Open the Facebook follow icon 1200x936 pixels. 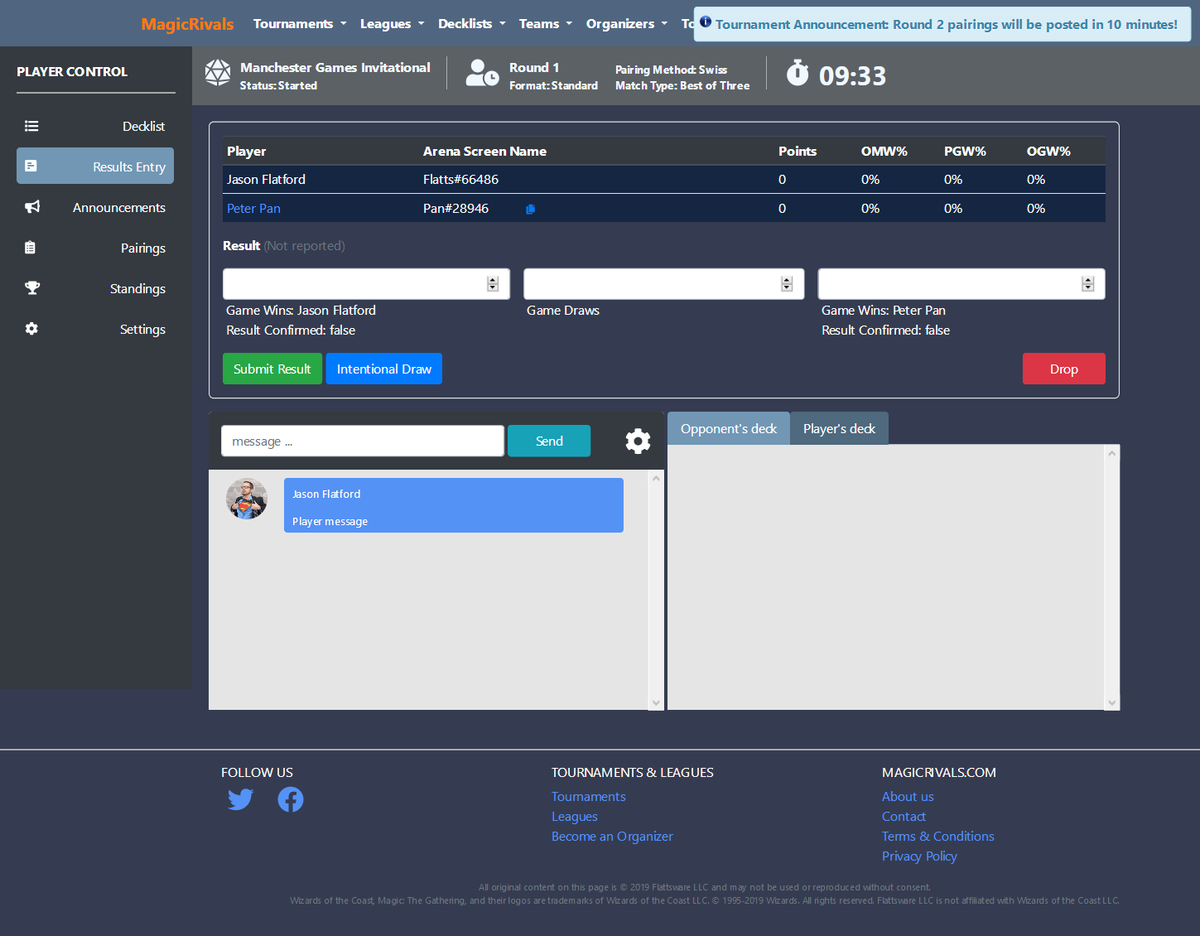pos(290,800)
